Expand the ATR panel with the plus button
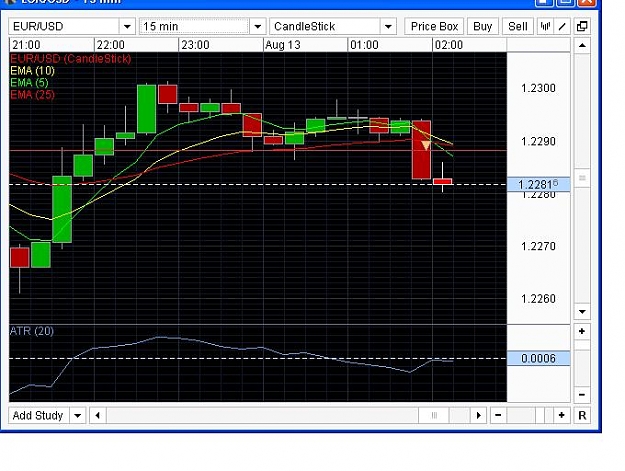This screenshot has height=471, width=625. [582, 332]
